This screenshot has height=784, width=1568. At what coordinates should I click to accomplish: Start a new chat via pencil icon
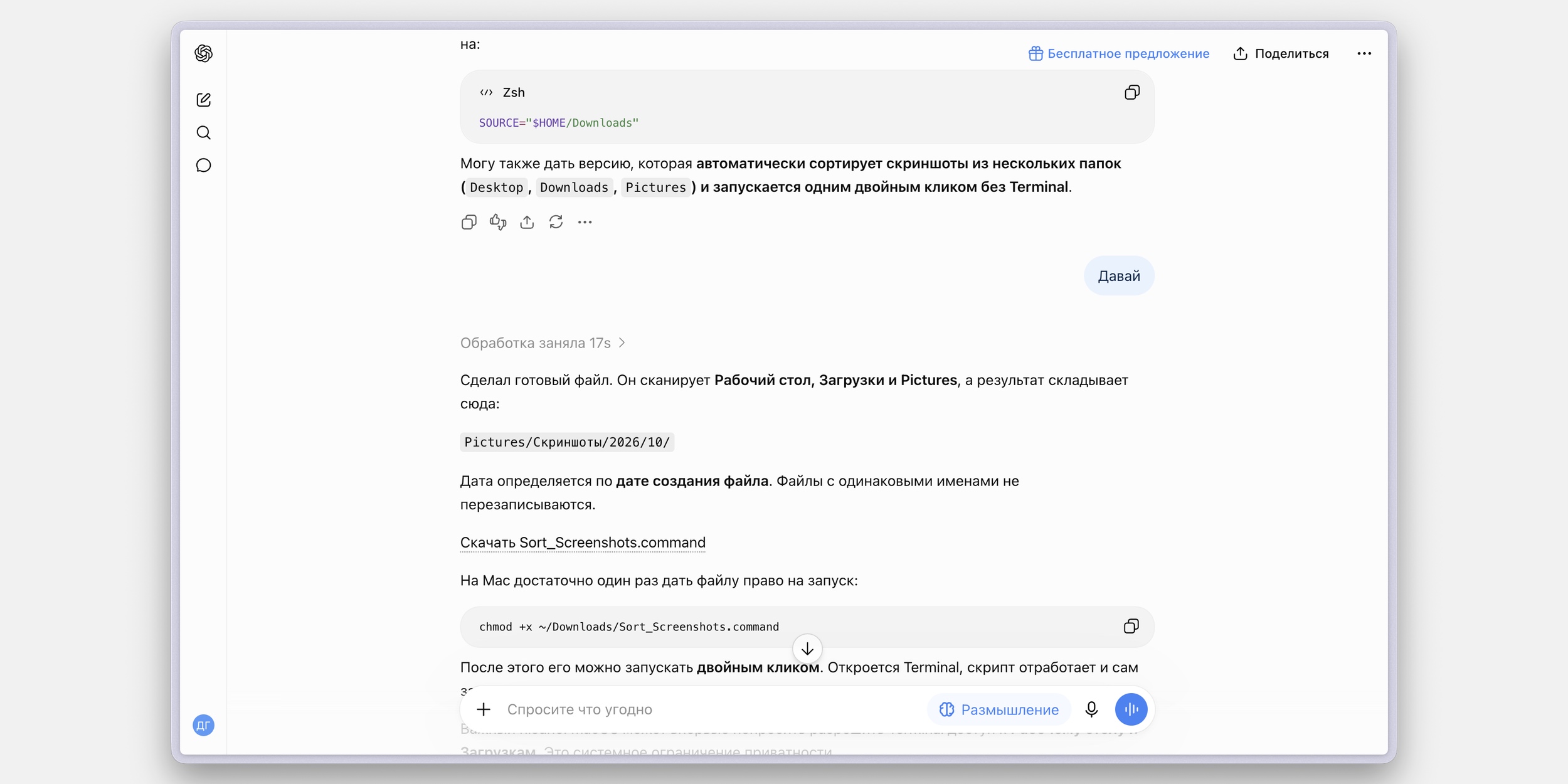point(203,100)
